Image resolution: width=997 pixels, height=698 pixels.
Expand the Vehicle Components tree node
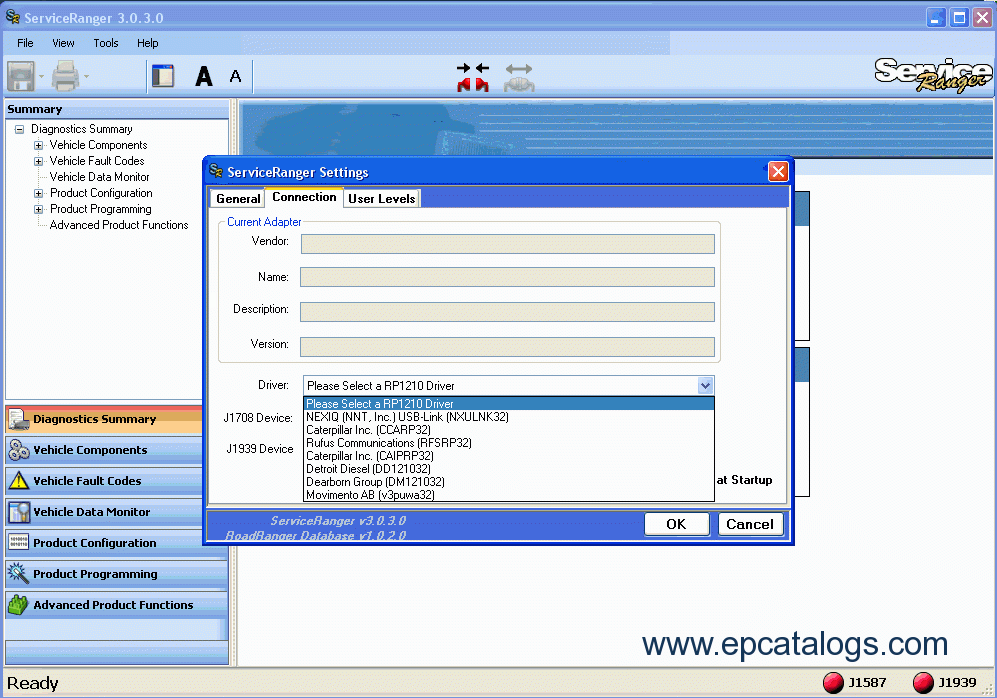[38, 145]
